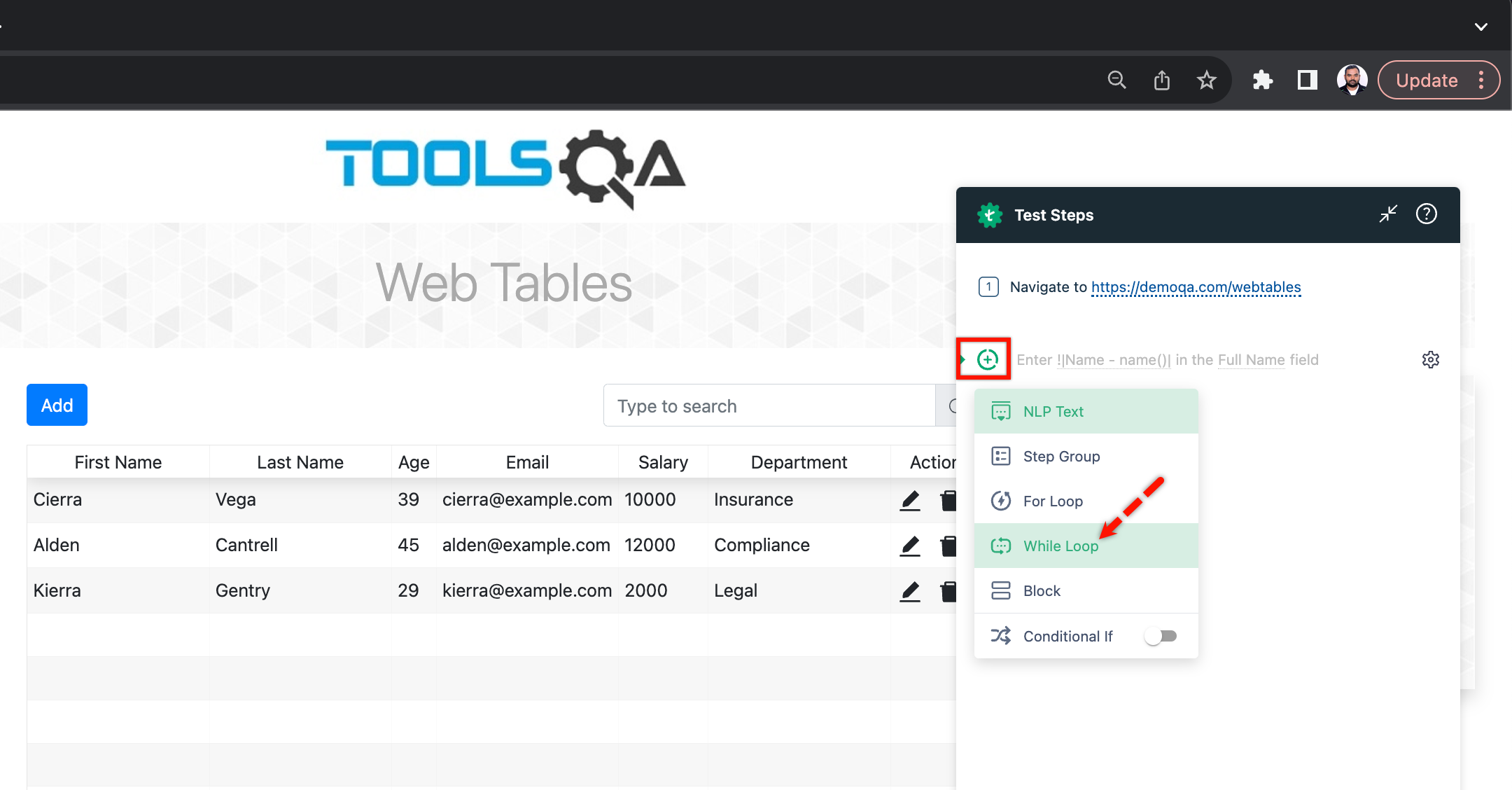The width and height of the screenshot is (1512, 790).
Task: Sort by Email column header
Action: coord(527,462)
